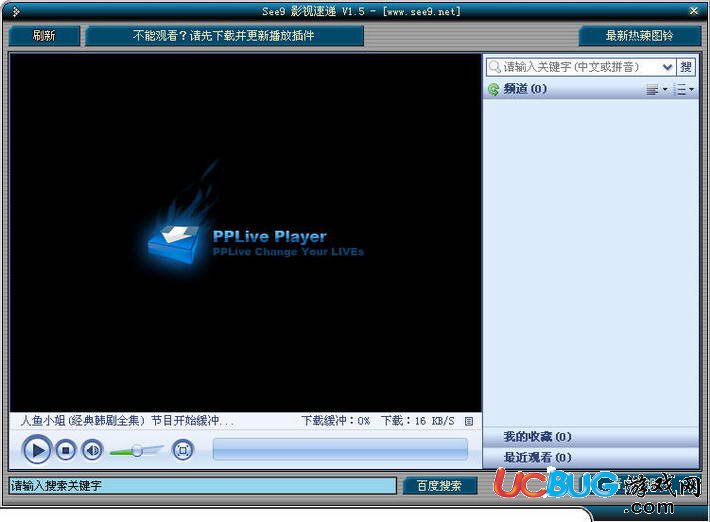Viewport: 710px width, 522px height.
Task: Click the 百度搜索 button
Action: [439, 486]
